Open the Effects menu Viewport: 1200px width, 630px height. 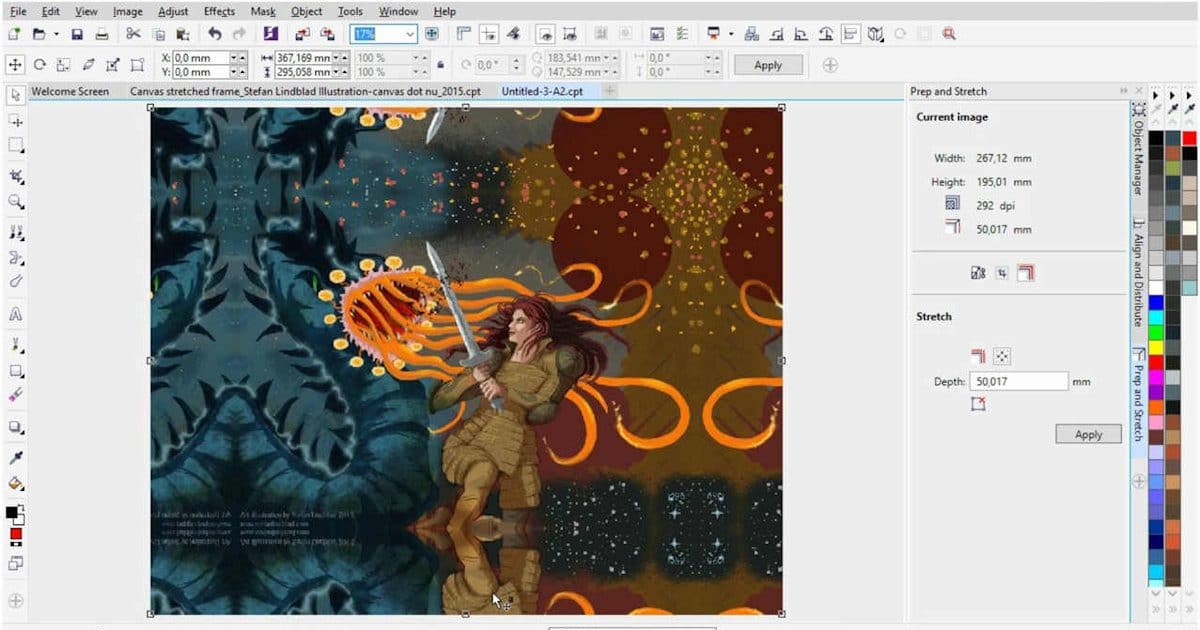[219, 11]
